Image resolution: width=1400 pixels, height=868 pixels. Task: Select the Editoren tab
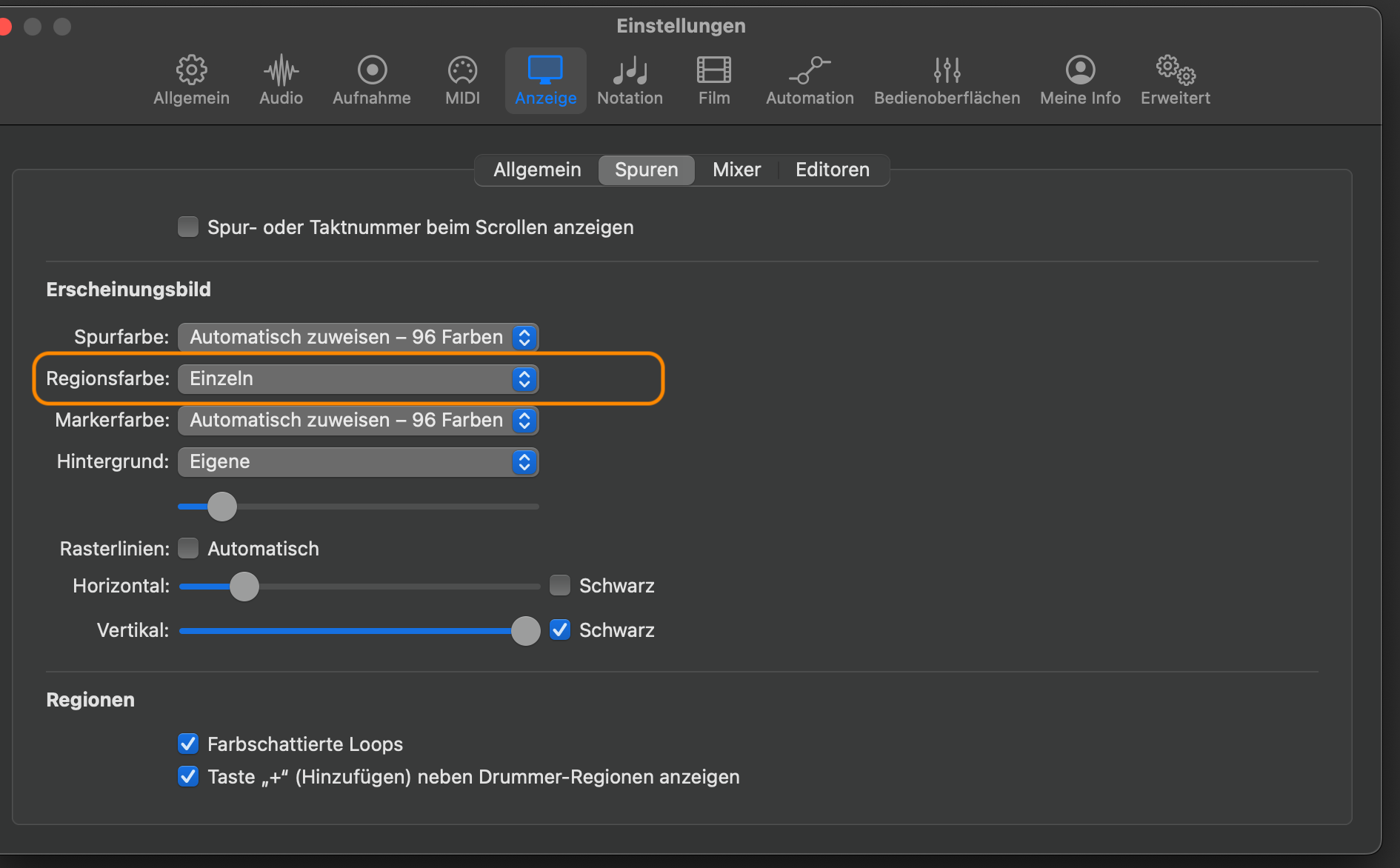pos(832,170)
